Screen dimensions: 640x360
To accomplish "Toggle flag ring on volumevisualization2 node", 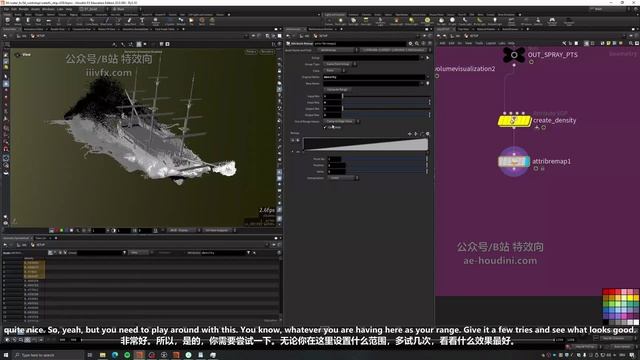I will pyautogui.click(x=437, y=76).
